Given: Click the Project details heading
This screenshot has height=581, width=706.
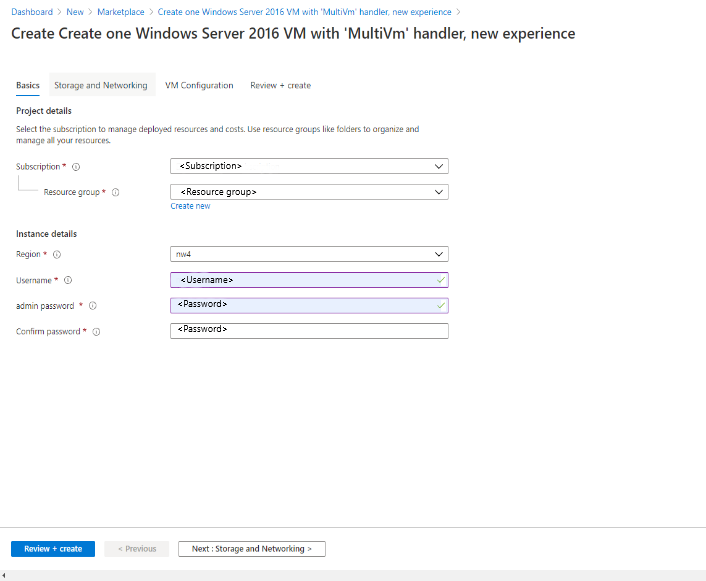Looking at the screenshot, I should click(x=44, y=111).
